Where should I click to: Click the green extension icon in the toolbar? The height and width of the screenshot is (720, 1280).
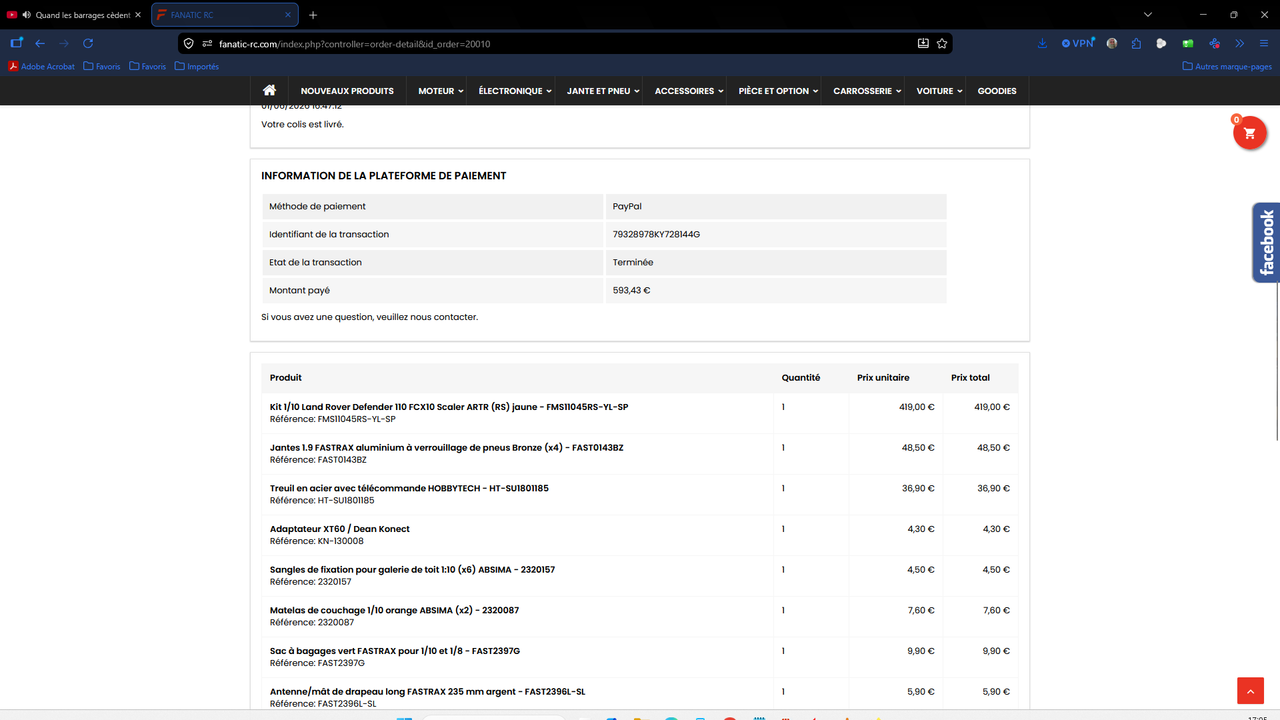point(1188,43)
